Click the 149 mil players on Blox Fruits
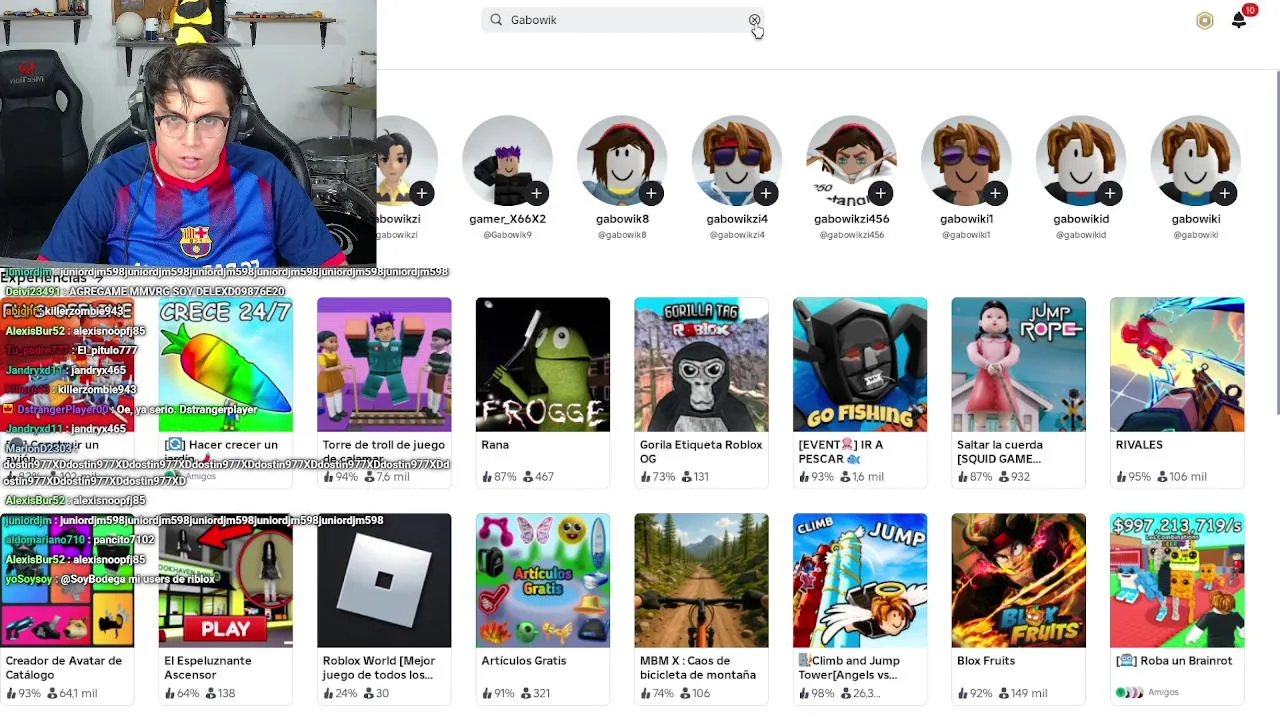The height and width of the screenshot is (720, 1280). point(1021,693)
